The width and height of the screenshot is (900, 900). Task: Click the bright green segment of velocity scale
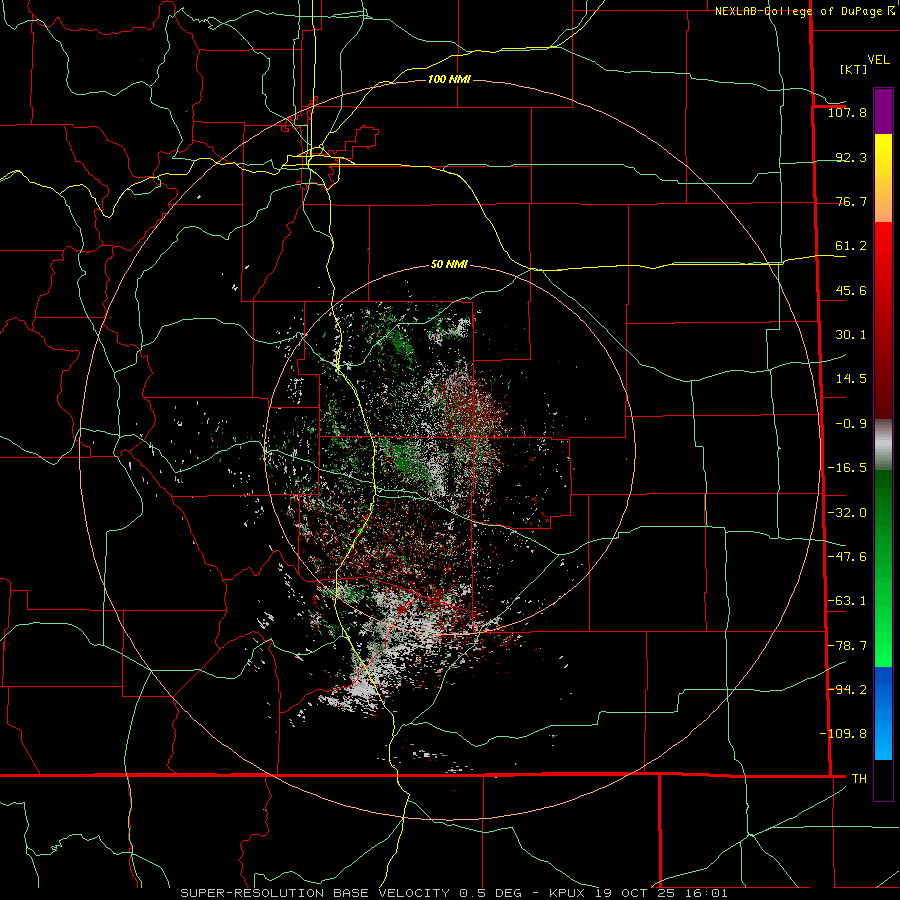883,569
